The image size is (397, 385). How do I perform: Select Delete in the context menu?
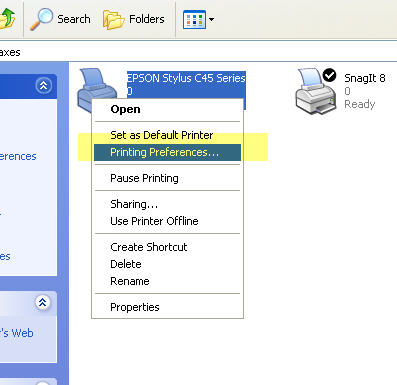pyautogui.click(x=167, y=264)
